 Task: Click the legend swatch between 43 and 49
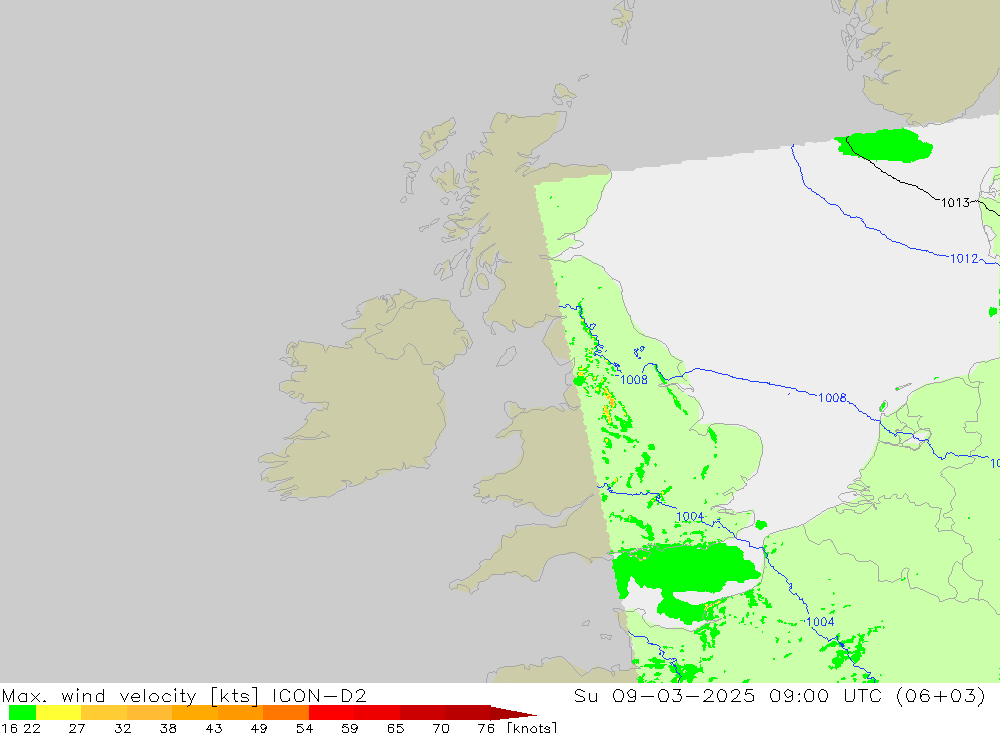tap(240, 713)
